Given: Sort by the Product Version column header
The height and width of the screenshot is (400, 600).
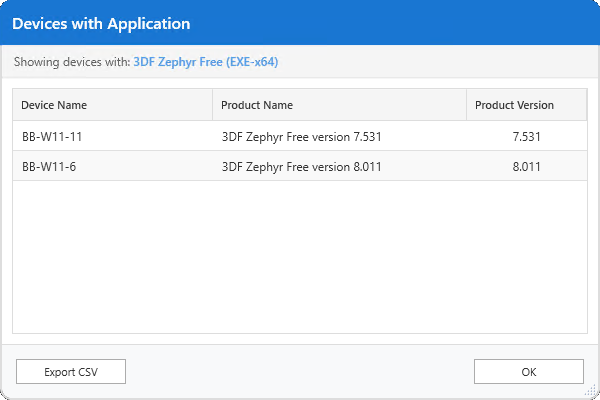Looking at the screenshot, I should pos(527,105).
